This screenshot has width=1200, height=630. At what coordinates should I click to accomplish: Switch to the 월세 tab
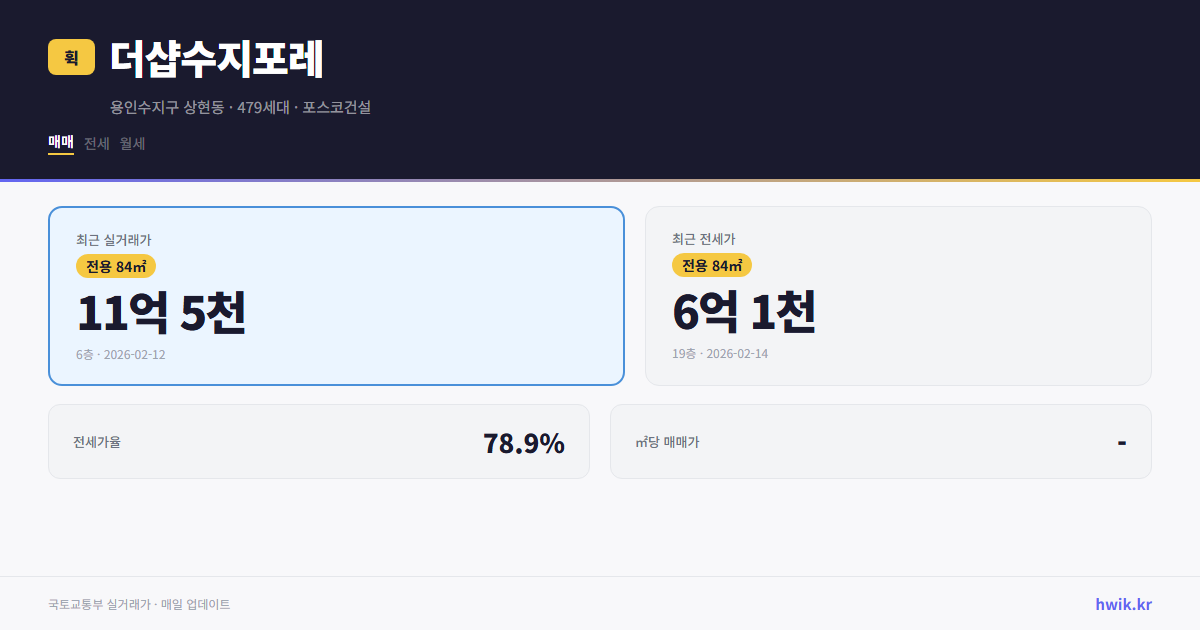click(131, 143)
